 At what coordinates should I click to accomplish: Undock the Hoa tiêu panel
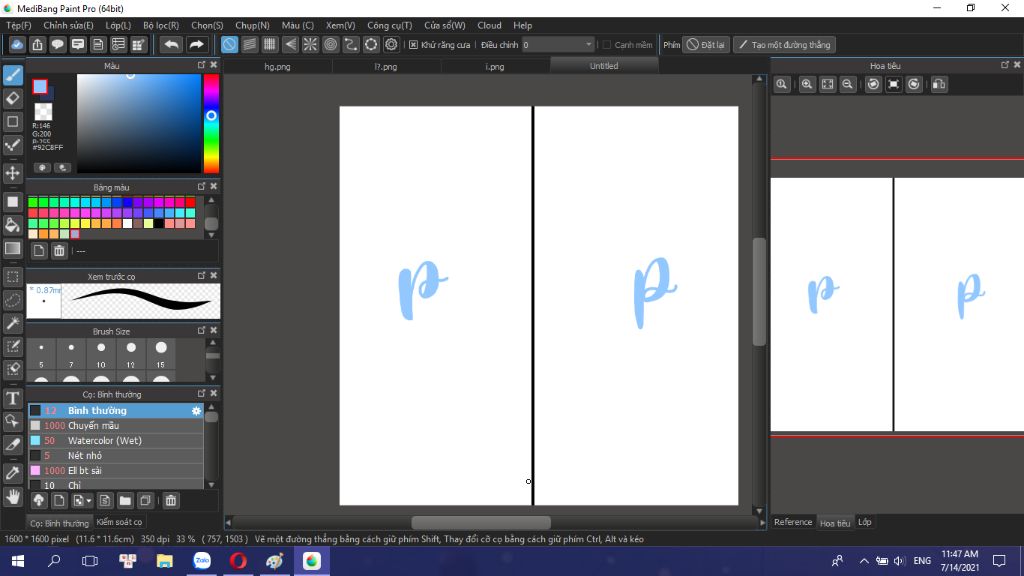[1004, 65]
